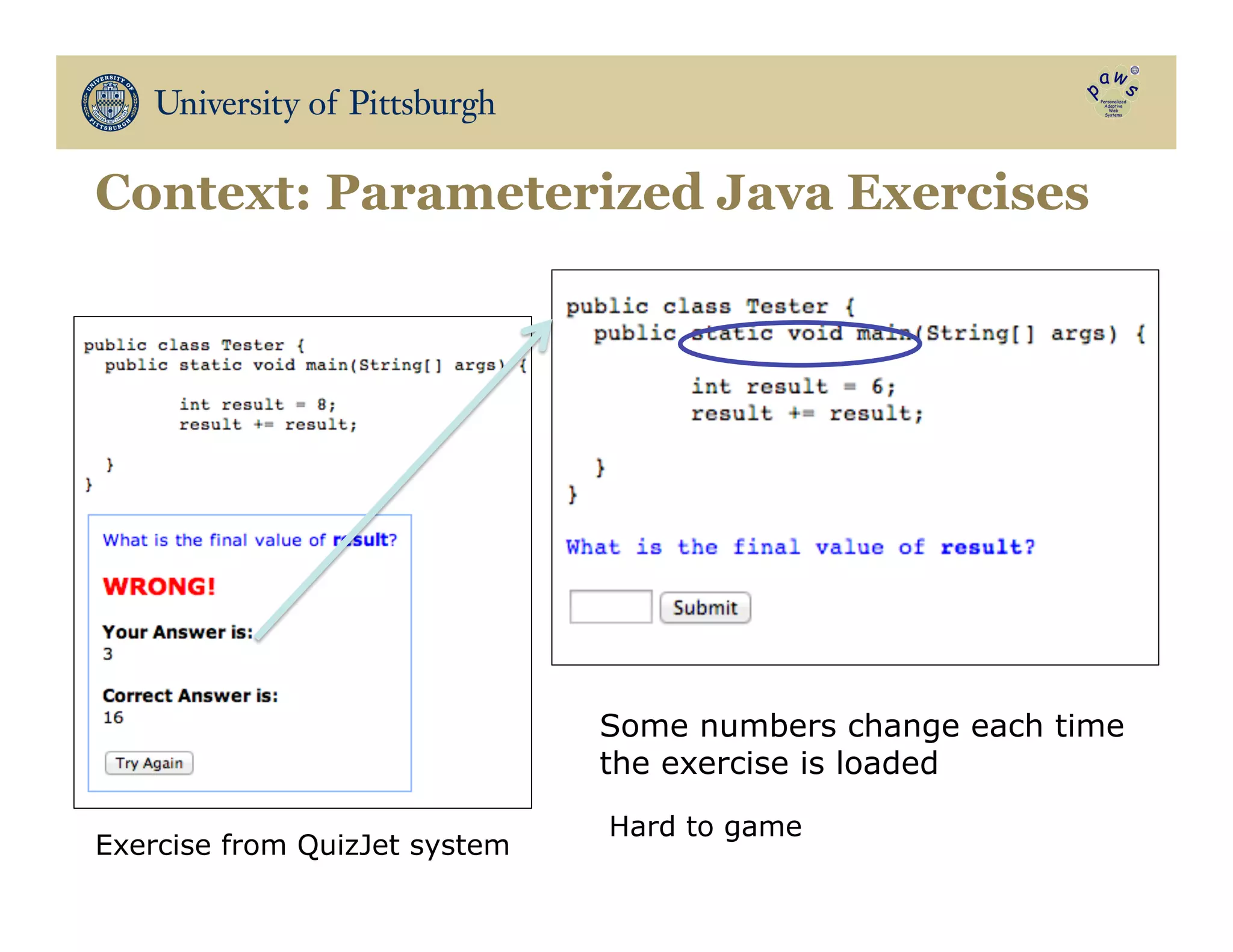Click 'public class Tester {' in right panel
This screenshot has width=1233, height=952.
click(710, 307)
